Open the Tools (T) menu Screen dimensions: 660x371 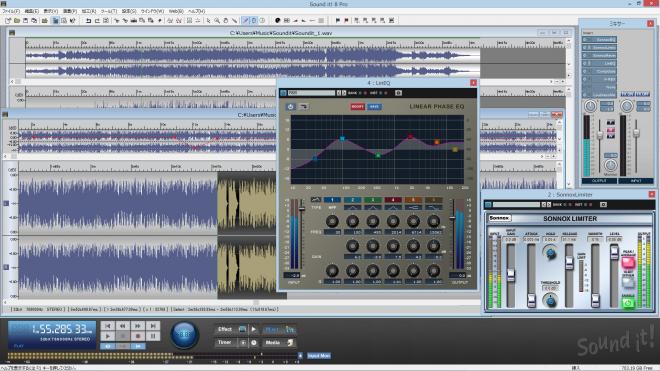[109, 11]
